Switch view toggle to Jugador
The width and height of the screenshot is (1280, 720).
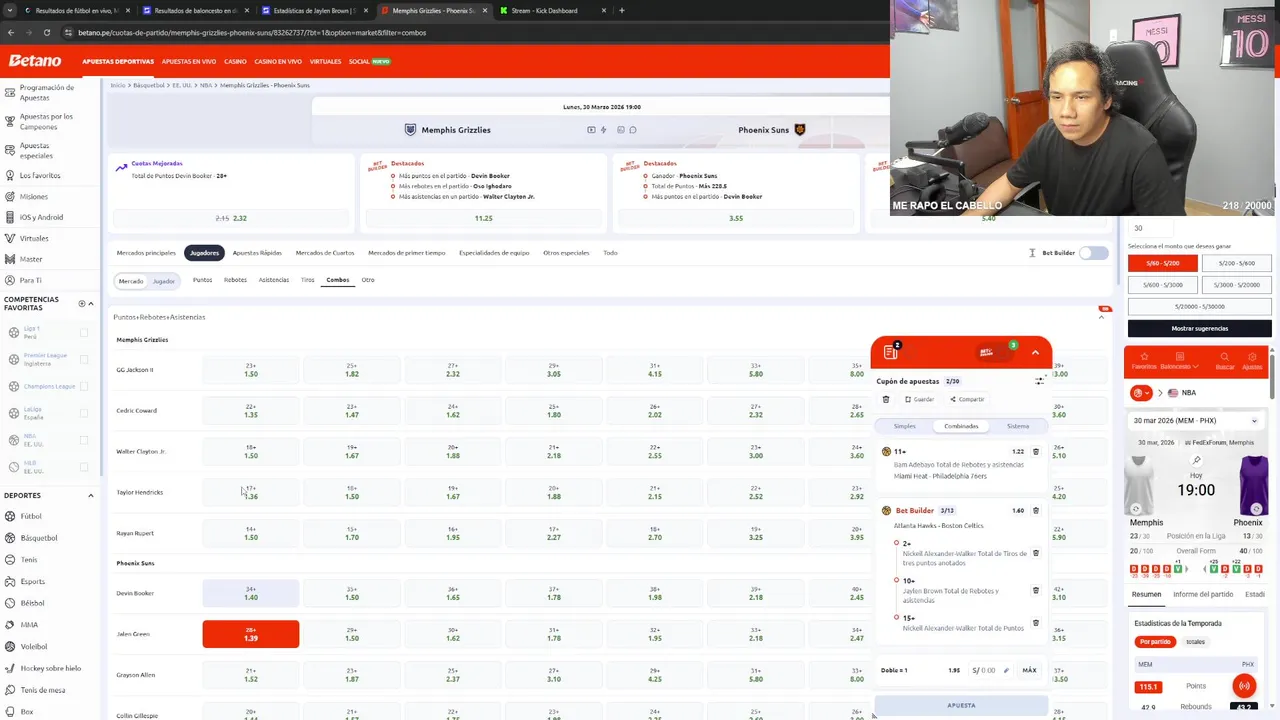tap(164, 281)
